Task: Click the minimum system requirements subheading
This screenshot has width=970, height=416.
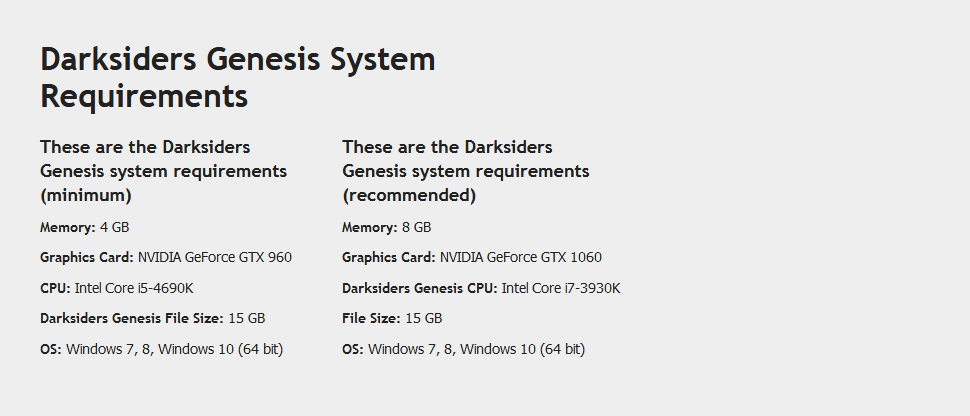Action: click(x=163, y=171)
